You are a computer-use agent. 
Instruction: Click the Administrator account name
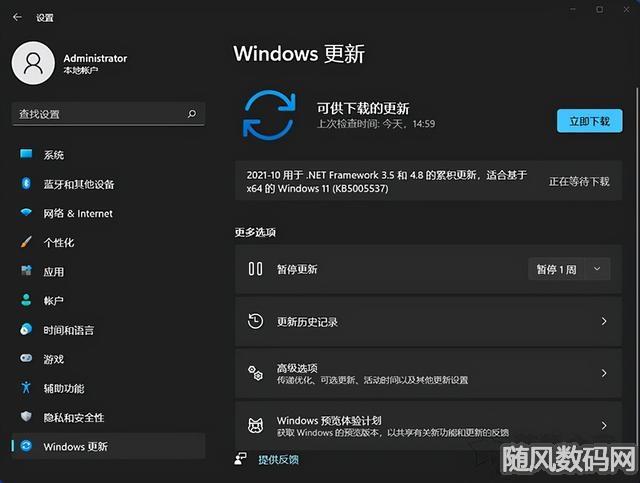[x=95, y=58]
